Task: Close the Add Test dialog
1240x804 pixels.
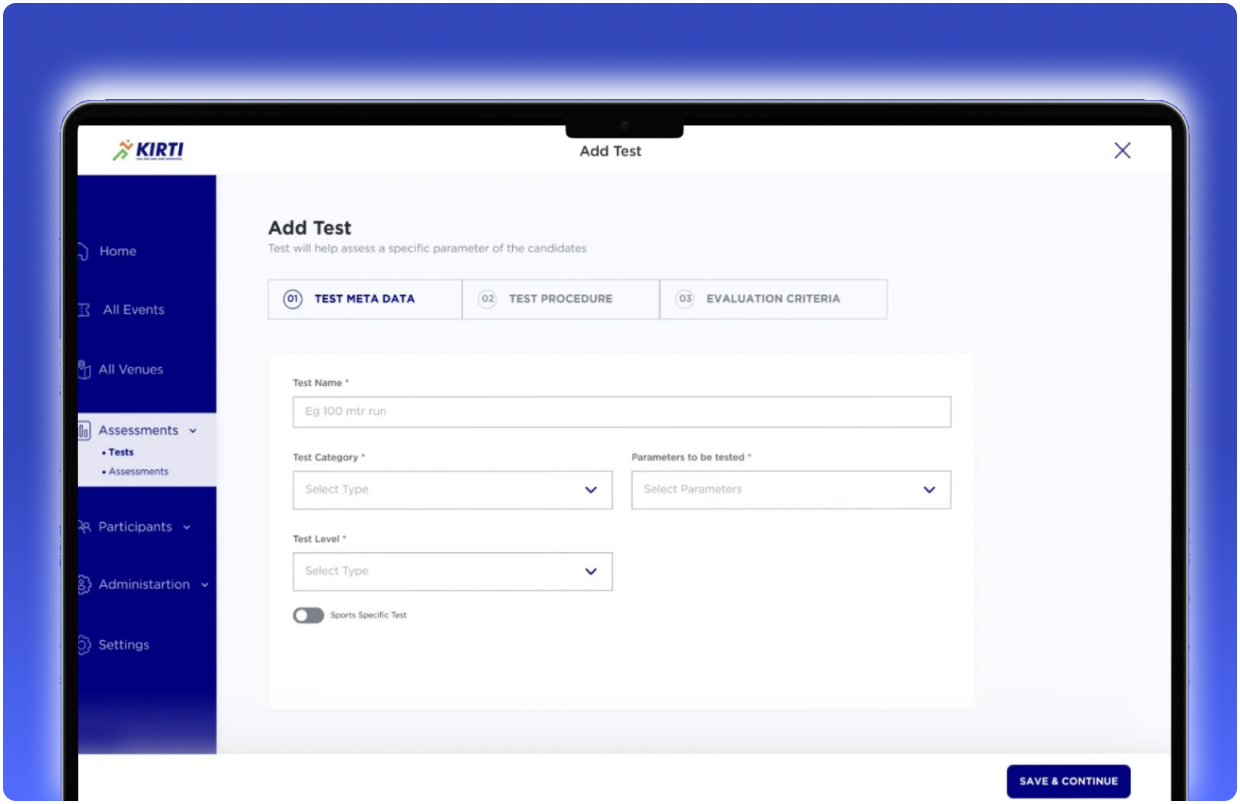Action: tap(1122, 151)
